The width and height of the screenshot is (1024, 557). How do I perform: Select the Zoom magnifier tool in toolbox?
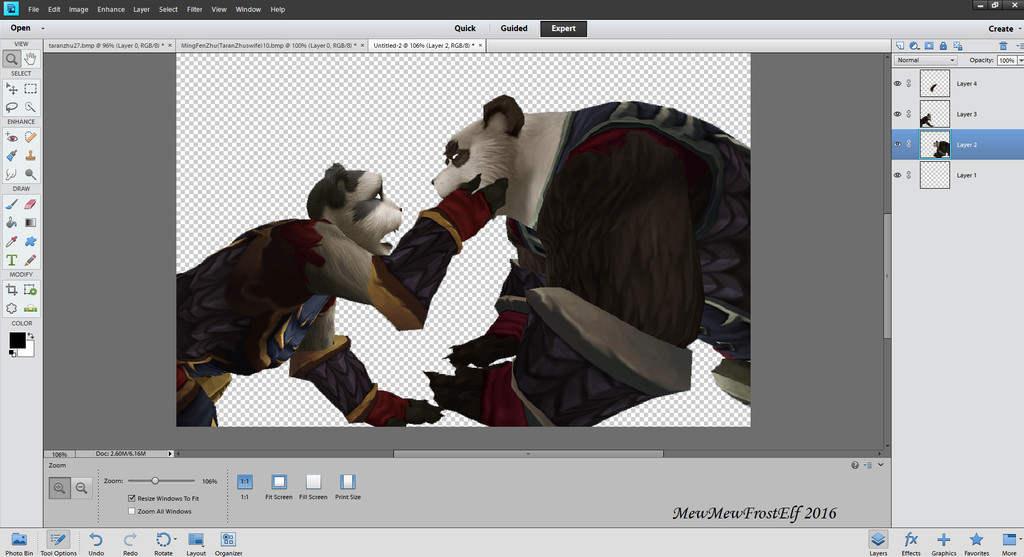12,59
